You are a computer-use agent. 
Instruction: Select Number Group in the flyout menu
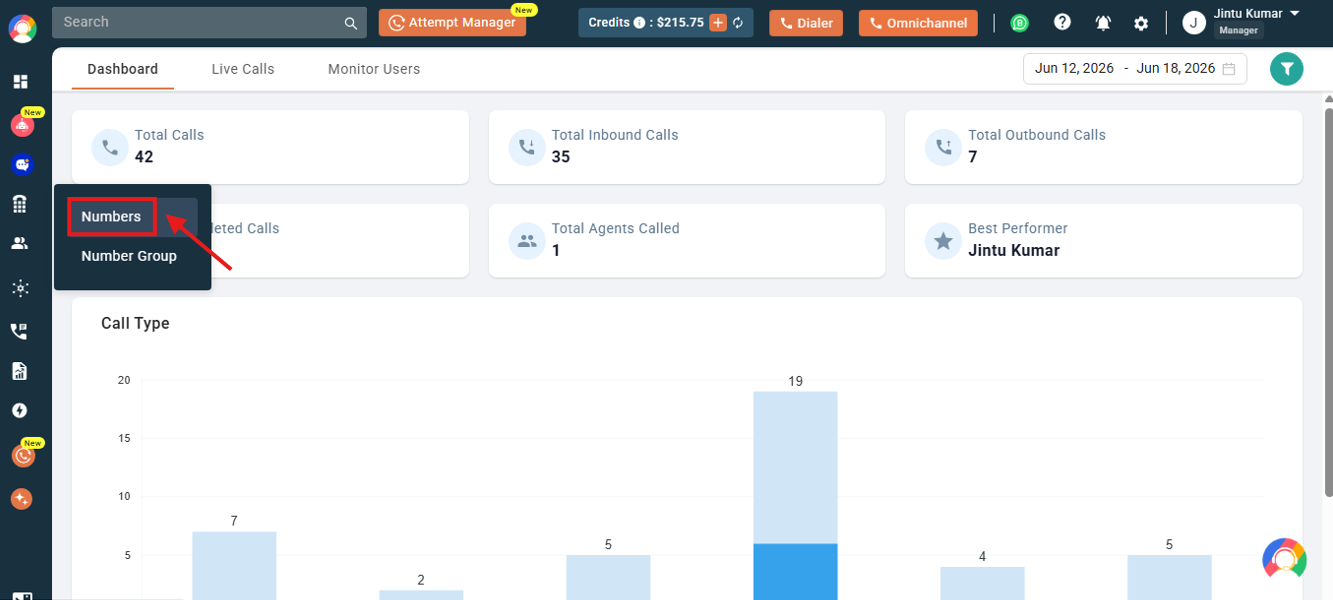coord(129,256)
